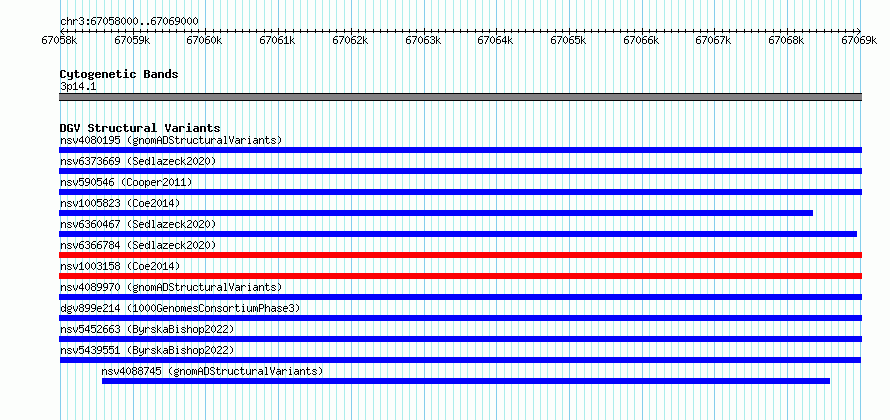The width and height of the screenshot is (890, 420).
Task: Click the 67058k ruler tick label
Action: click(60, 40)
